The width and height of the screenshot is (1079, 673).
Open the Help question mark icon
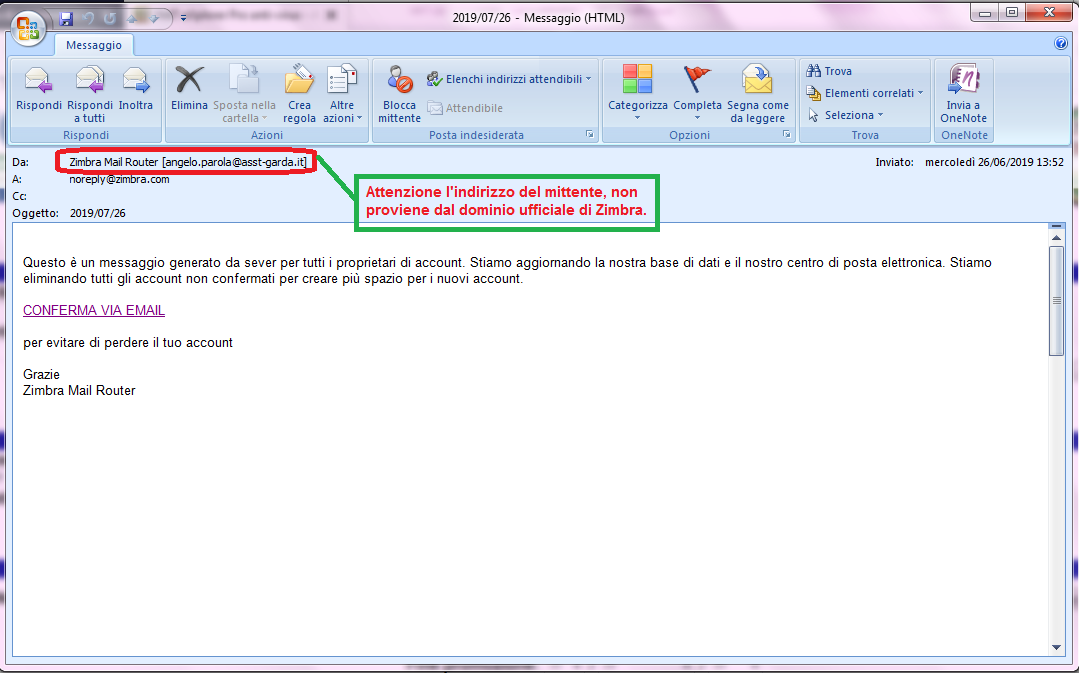coord(1060,43)
